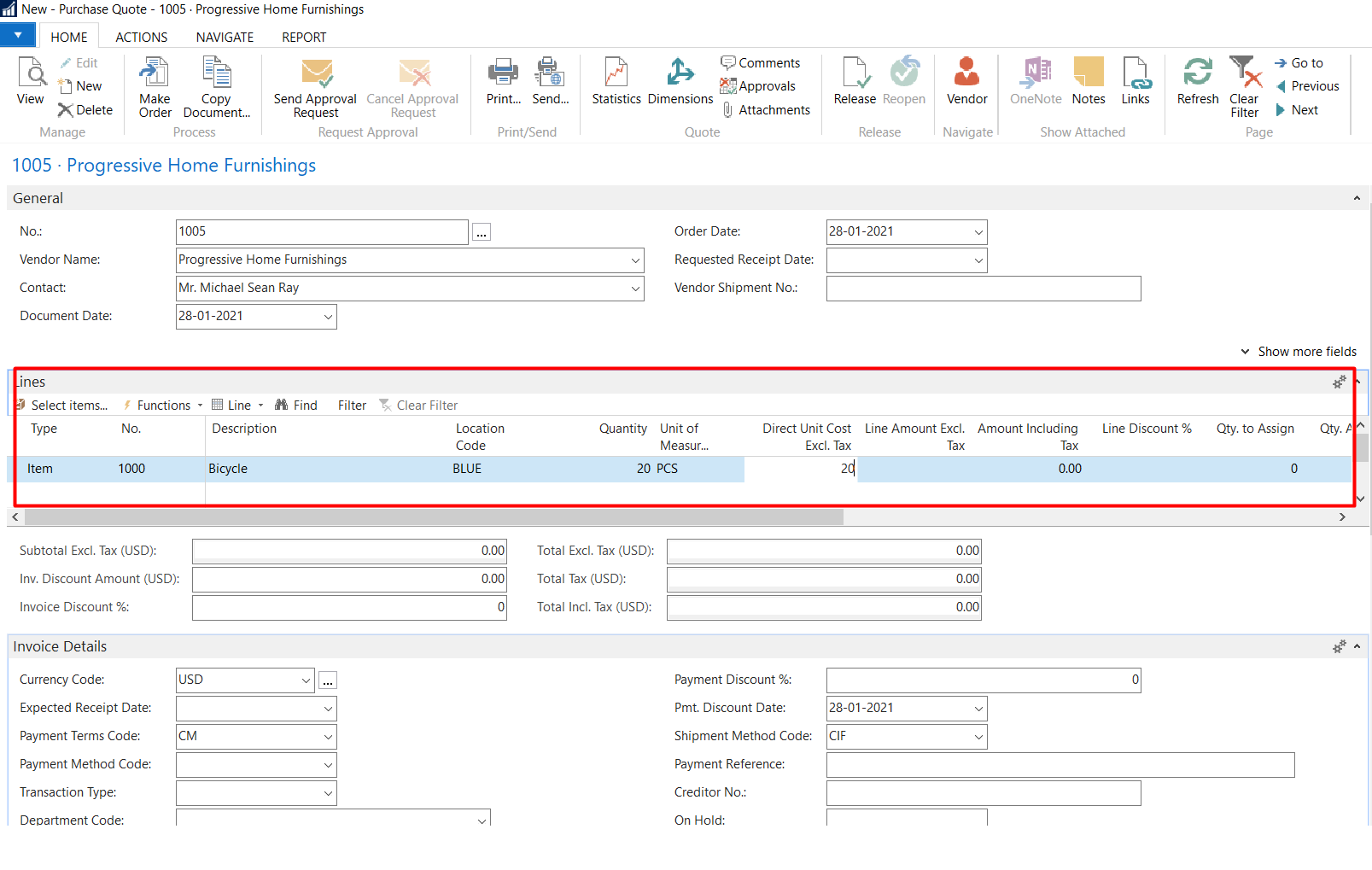Collapse the General section
The width and height of the screenshot is (1372, 870).
1357,198
